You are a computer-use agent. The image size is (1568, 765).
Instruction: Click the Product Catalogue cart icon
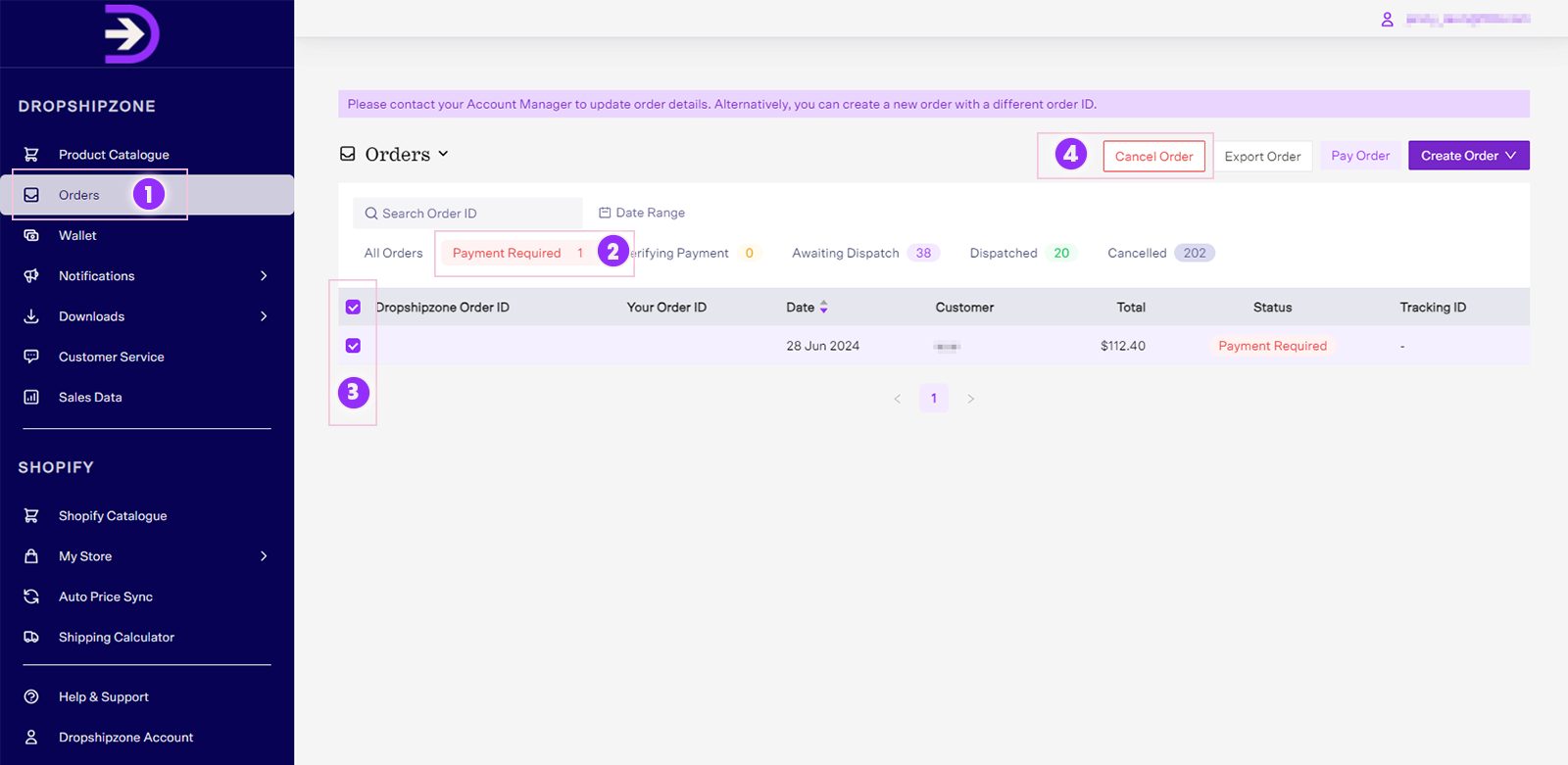[31, 155]
